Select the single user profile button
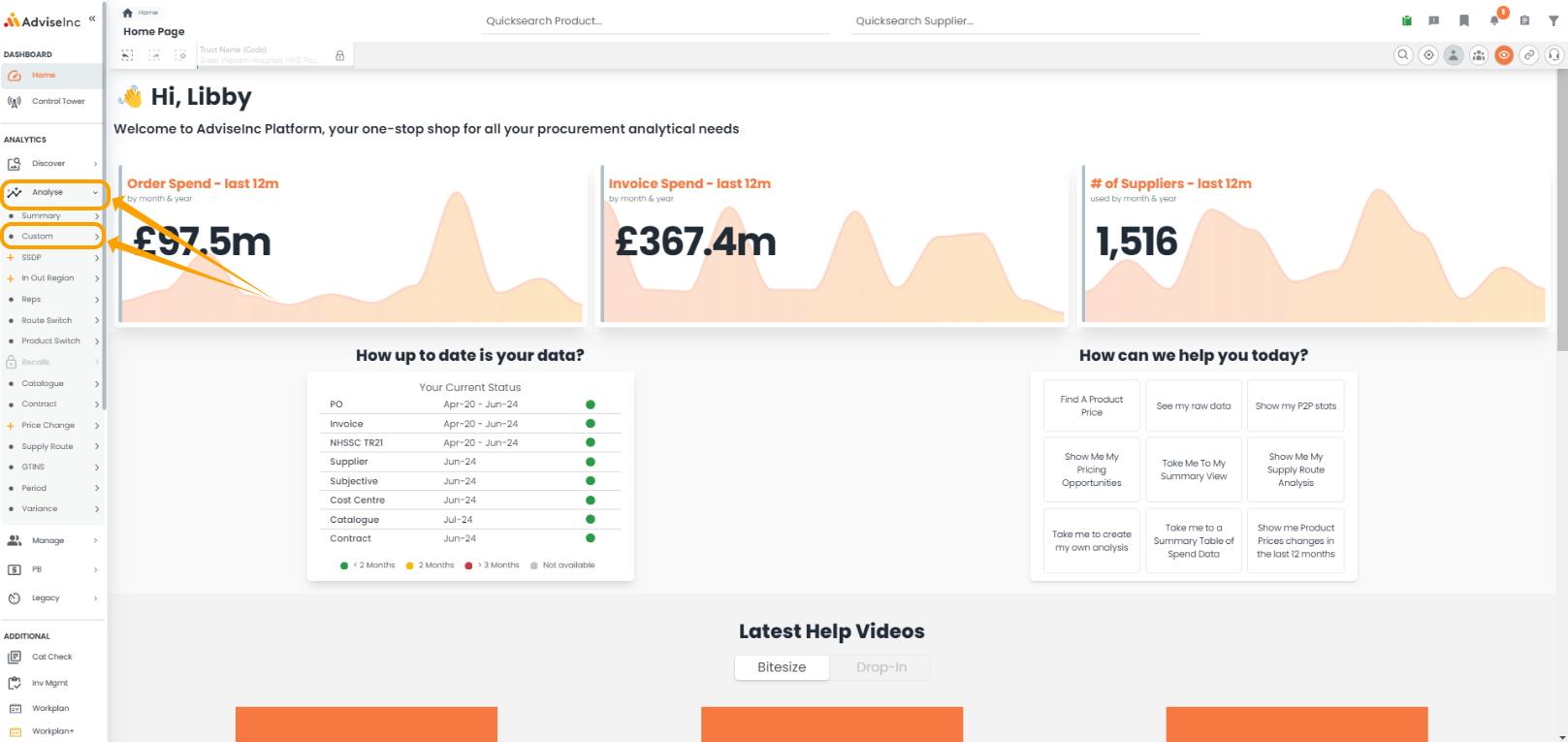This screenshot has width=1568, height=742. point(1454,55)
